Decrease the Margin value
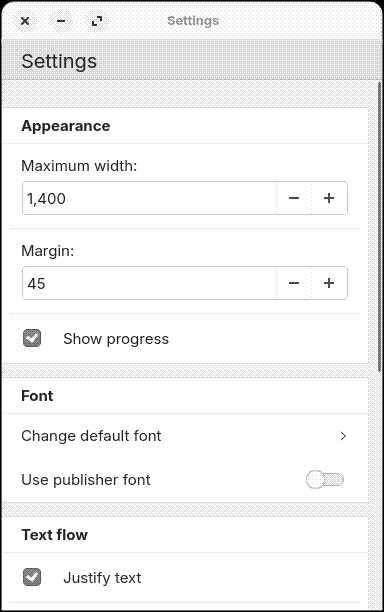384x612 pixels. [294, 283]
